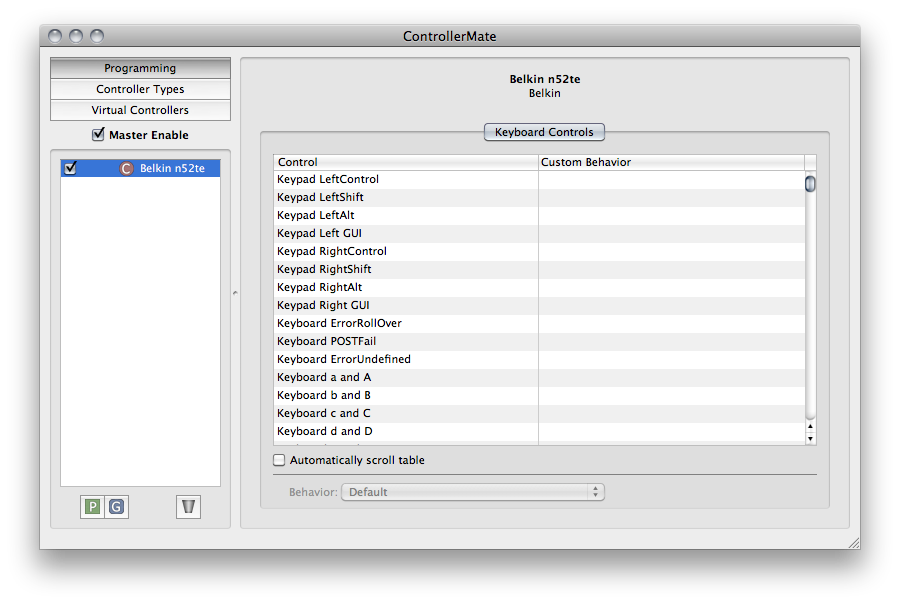Open the Behavior Default dropdown
The image size is (900, 604).
point(473,492)
